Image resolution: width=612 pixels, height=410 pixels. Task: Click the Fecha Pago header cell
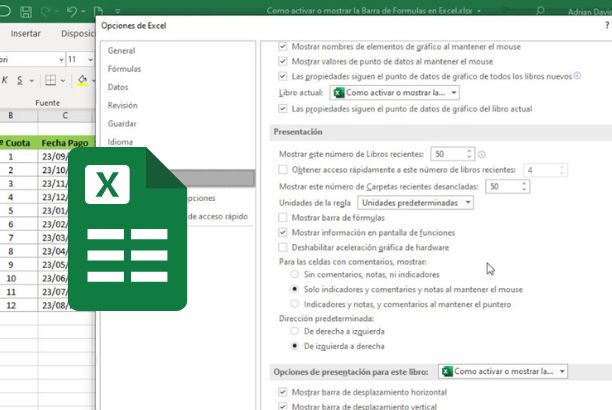65,143
